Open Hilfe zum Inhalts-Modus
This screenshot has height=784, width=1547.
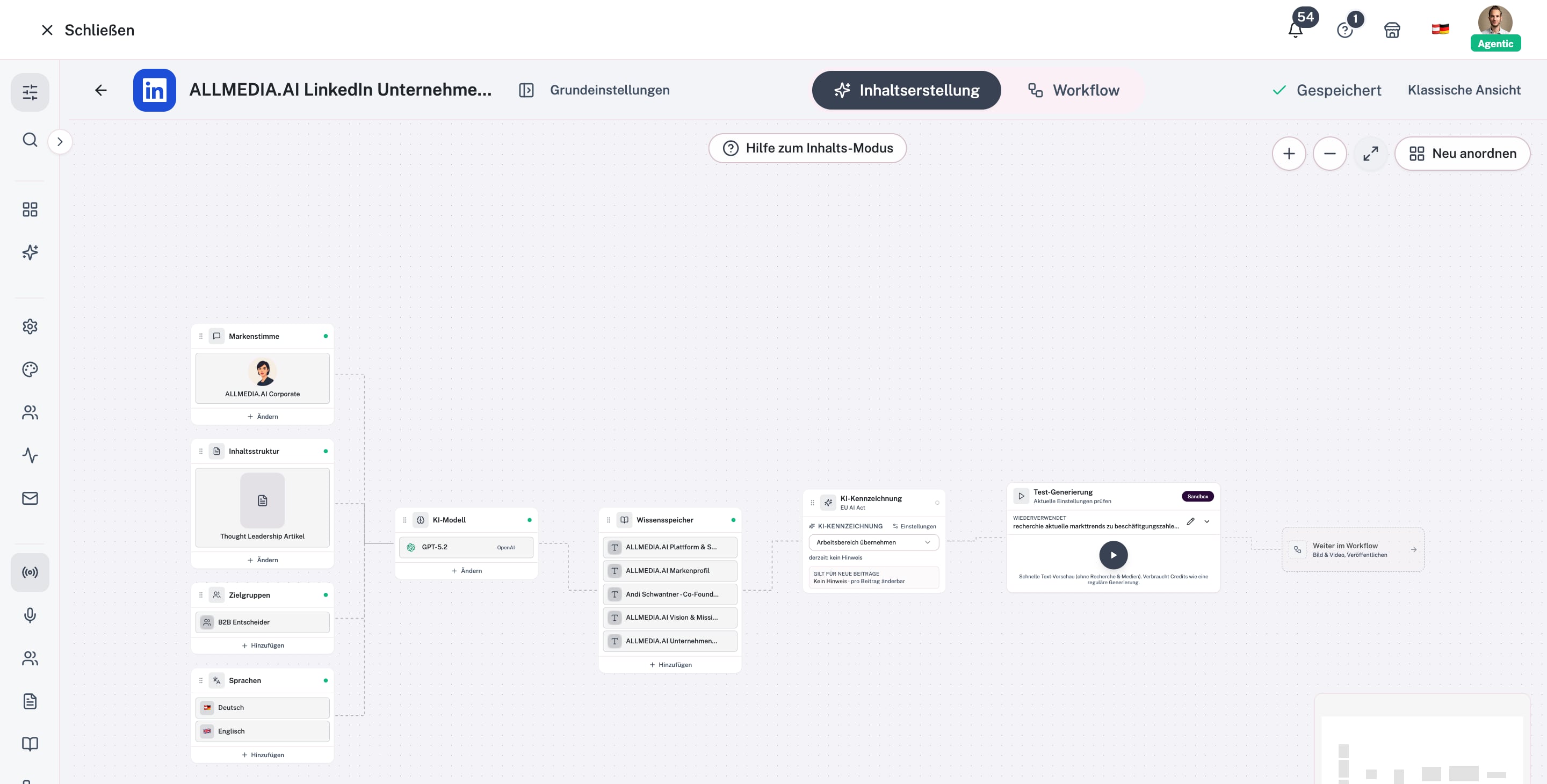[807, 148]
